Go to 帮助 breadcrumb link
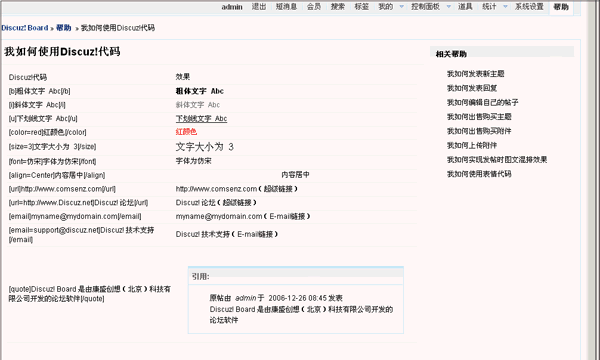 coord(64,28)
